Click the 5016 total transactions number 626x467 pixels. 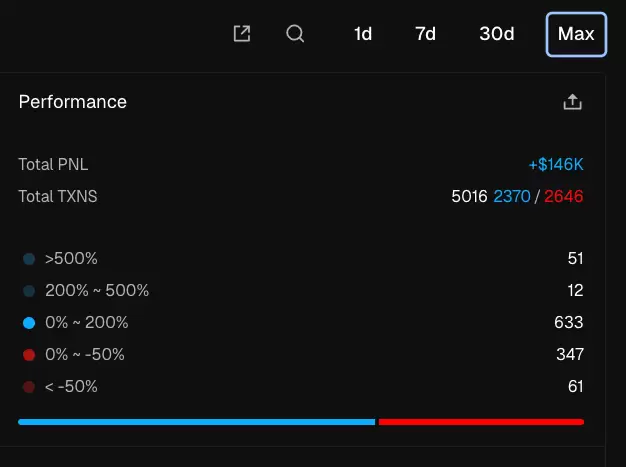(470, 196)
